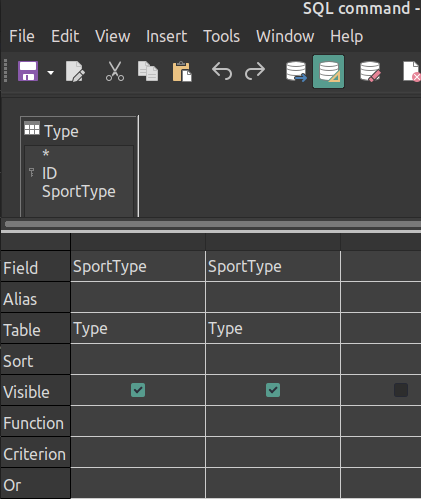Click the Undo arrow
This screenshot has width=421, height=499.
click(222, 71)
